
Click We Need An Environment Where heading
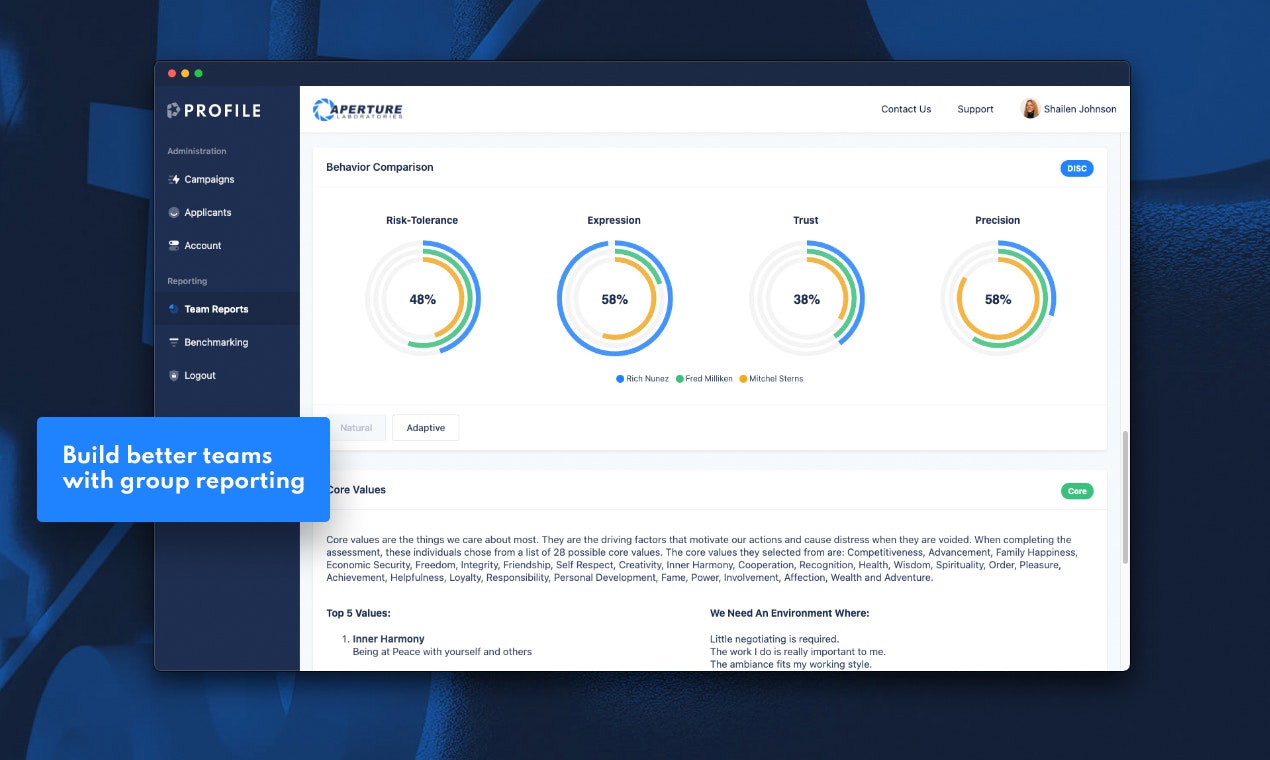790,613
